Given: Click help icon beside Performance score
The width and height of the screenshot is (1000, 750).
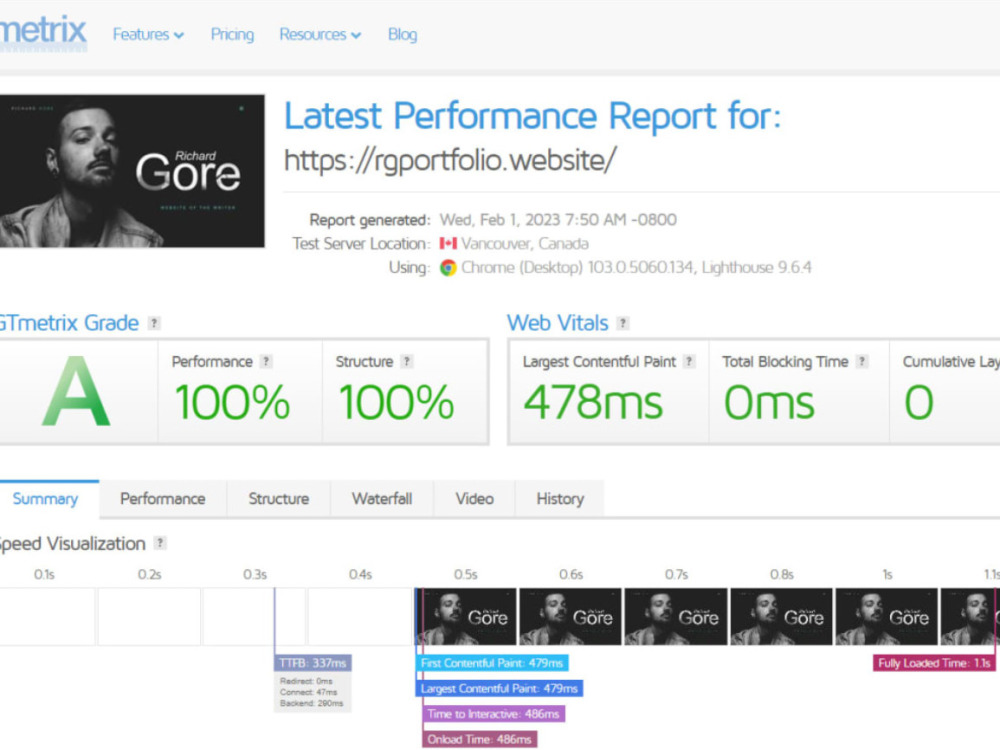Looking at the screenshot, I should click(266, 362).
